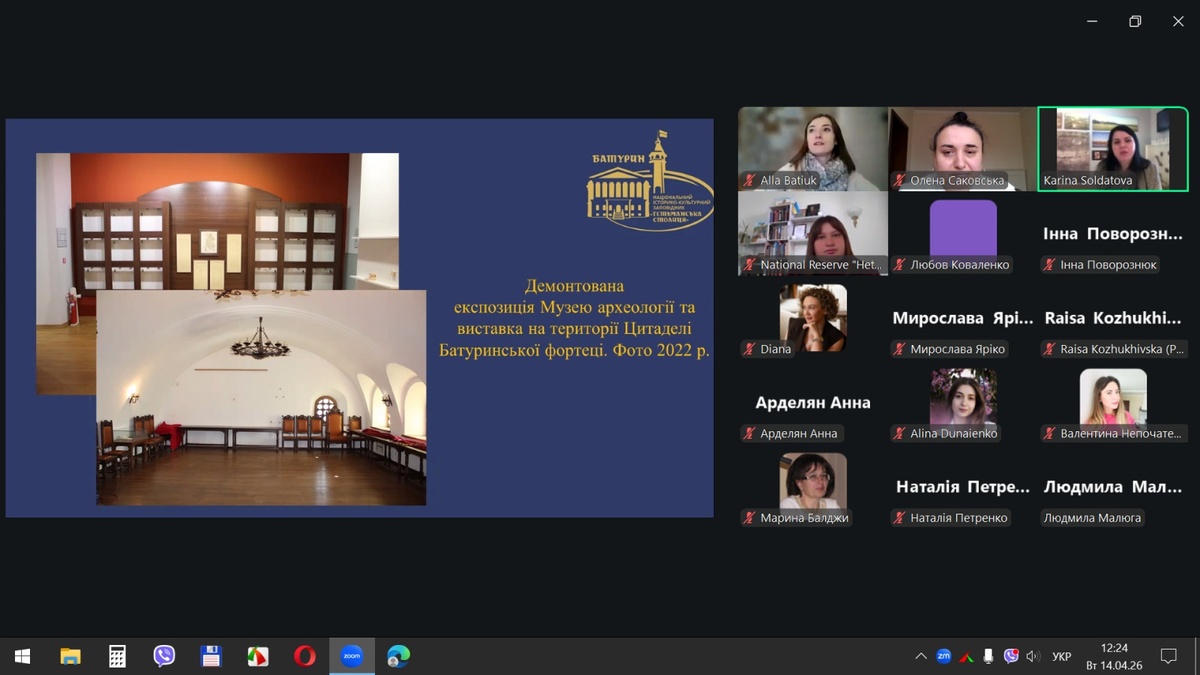Open File Explorer from the taskbar
The image size is (1200, 675).
click(x=70, y=656)
